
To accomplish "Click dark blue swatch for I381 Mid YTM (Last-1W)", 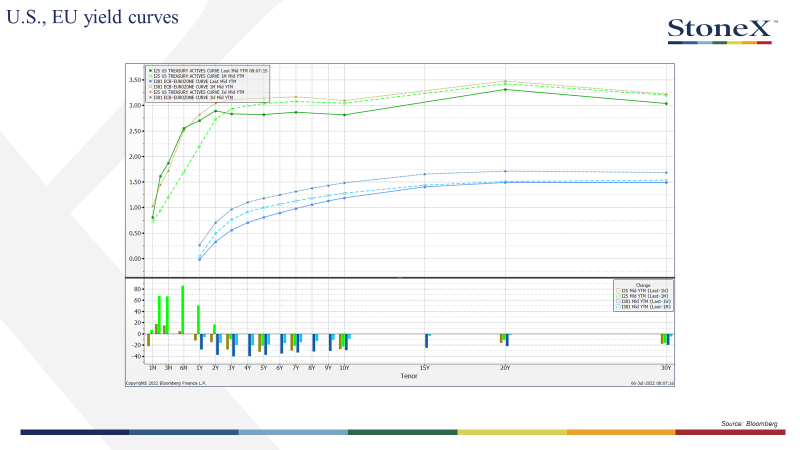I will [x=618, y=302].
